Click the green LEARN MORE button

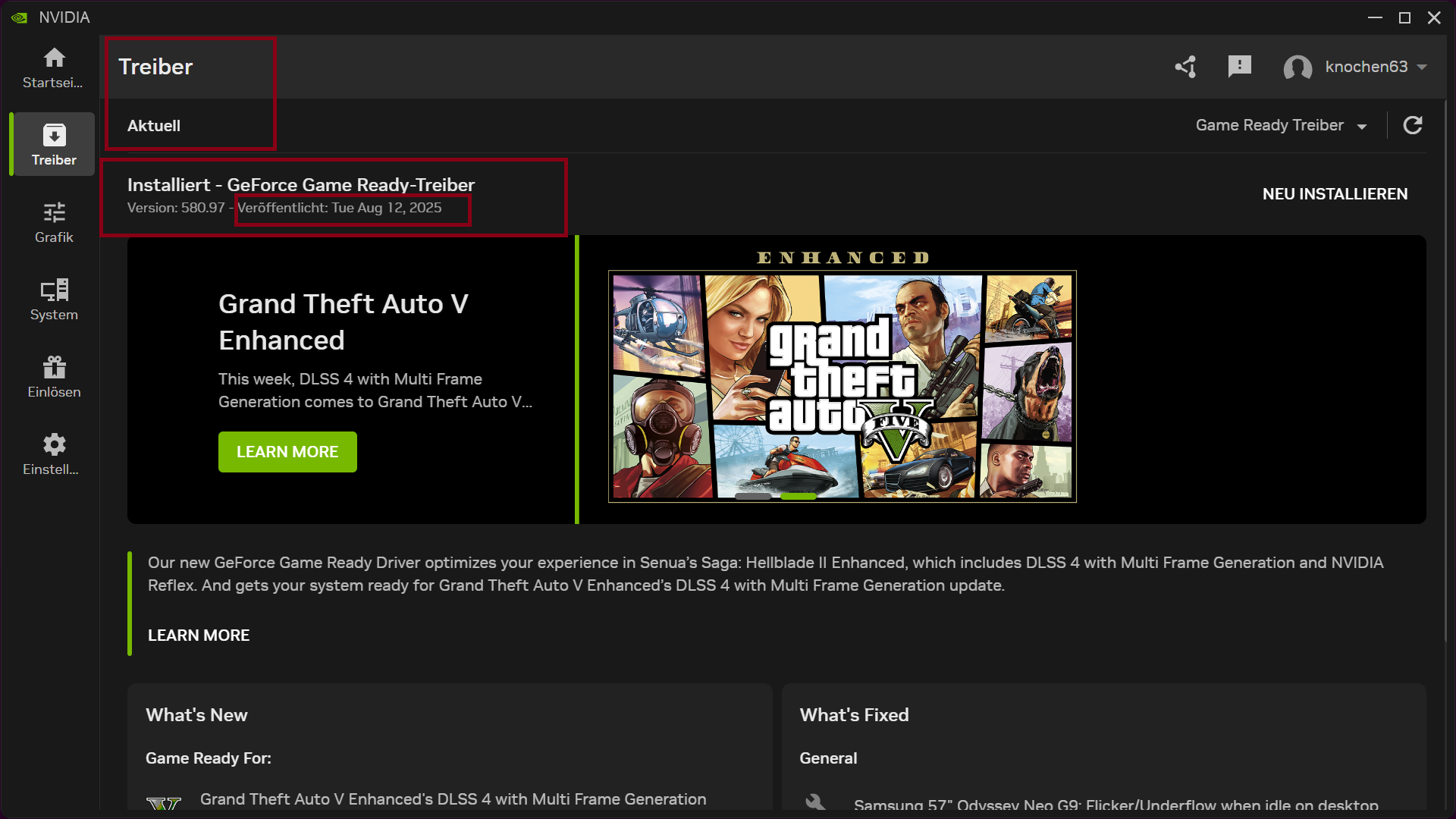(287, 452)
